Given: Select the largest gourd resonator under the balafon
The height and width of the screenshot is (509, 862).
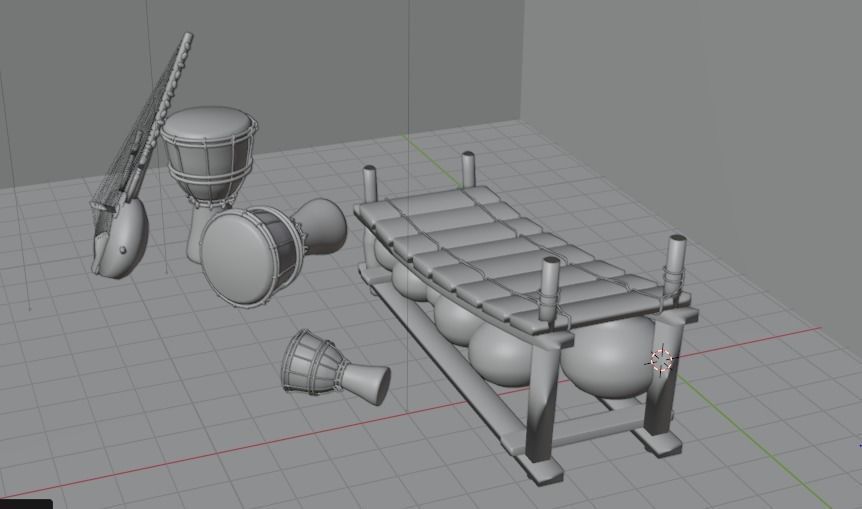Looking at the screenshot, I should (x=610, y=357).
